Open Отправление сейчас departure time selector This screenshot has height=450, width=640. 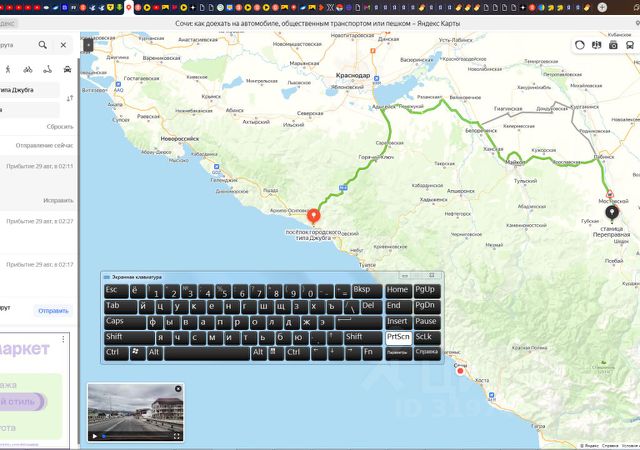(44, 145)
